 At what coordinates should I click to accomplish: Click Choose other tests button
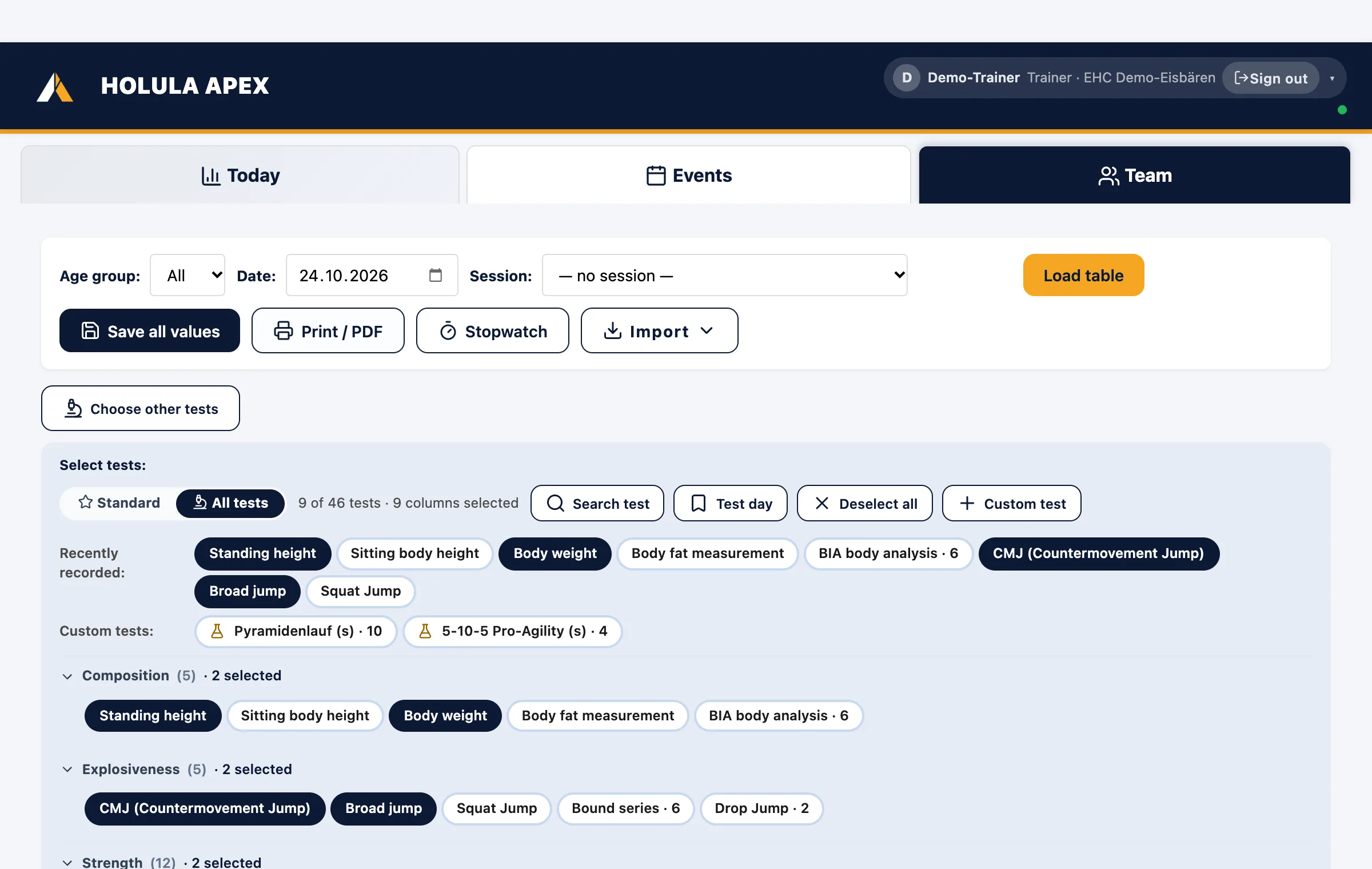[x=141, y=408]
